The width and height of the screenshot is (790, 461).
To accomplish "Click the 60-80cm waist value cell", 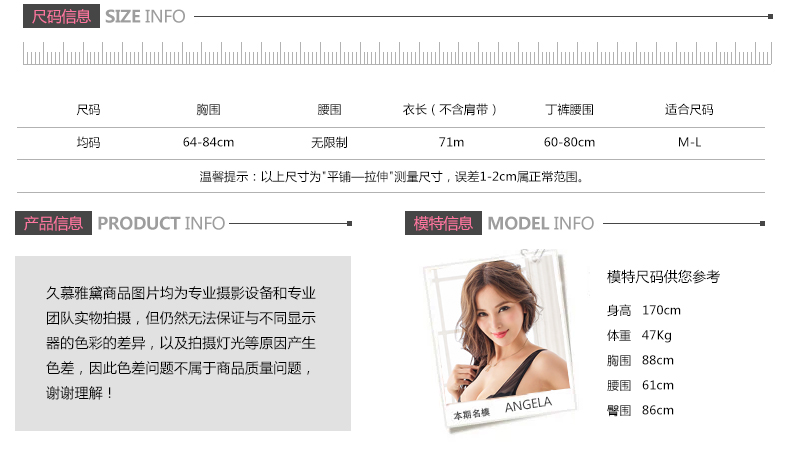I will [569, 143].
